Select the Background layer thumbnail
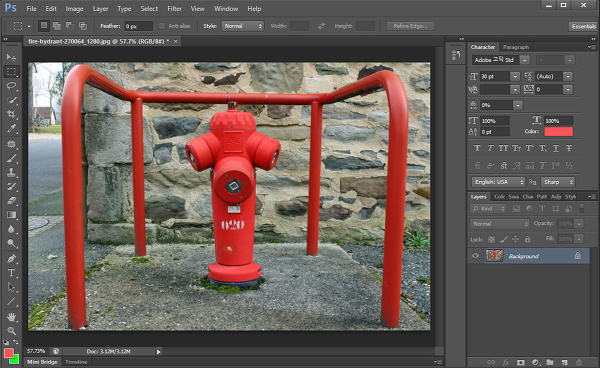The height and width of the screenshot is (368, 600). pyautogui.click(x=494, y=256)
